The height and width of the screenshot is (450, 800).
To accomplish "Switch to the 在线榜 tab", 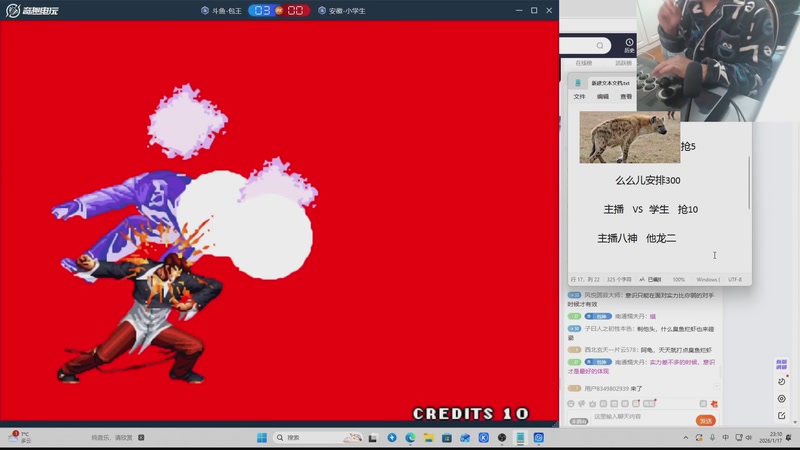I will [584, 63].
